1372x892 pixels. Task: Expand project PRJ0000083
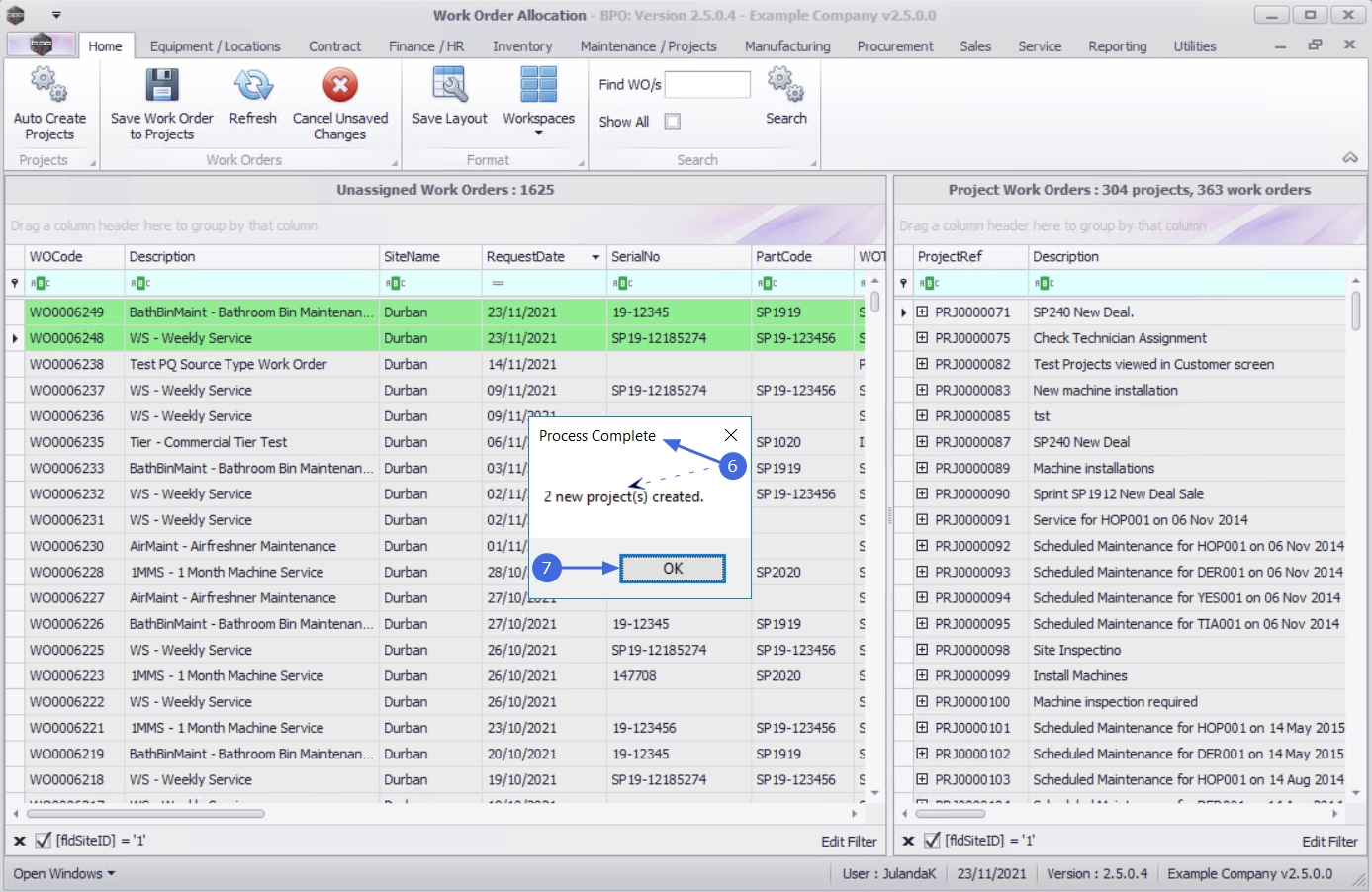click(922, 390)
